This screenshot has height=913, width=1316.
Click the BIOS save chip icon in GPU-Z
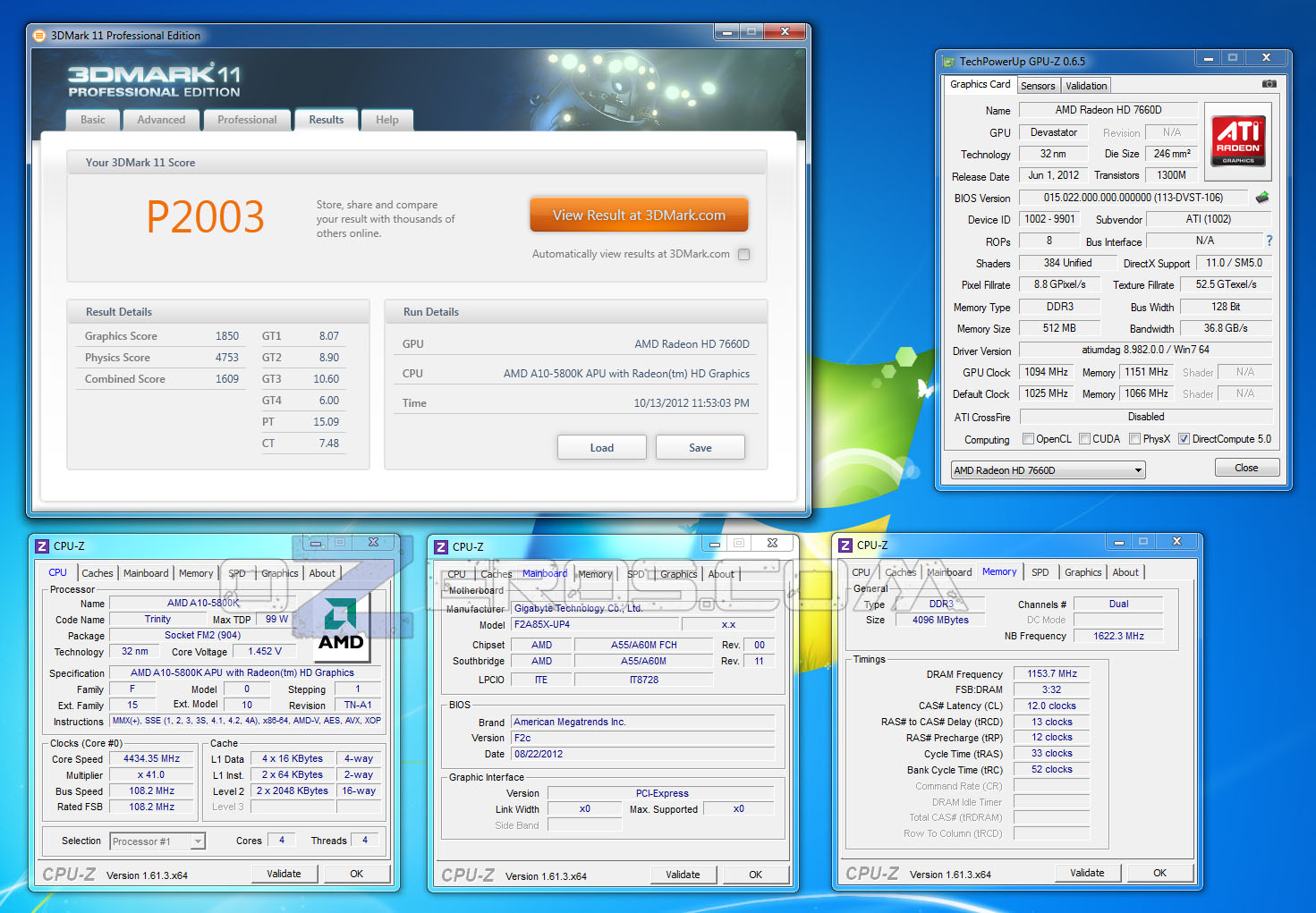tap(1262, 198)
